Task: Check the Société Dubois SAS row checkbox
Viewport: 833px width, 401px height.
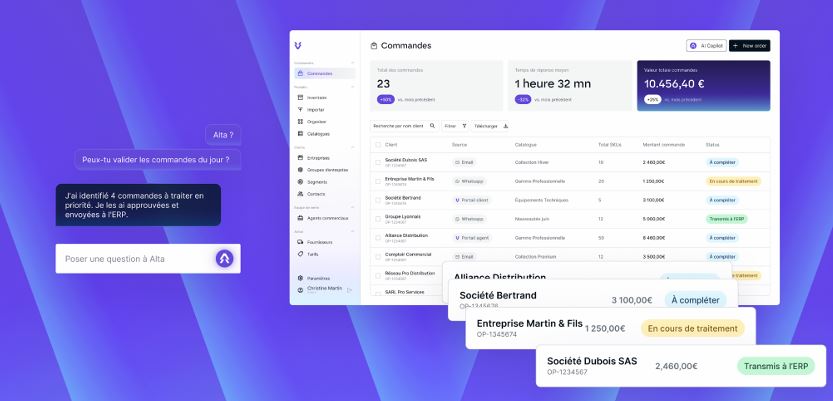Action: (x=378, y=161)
